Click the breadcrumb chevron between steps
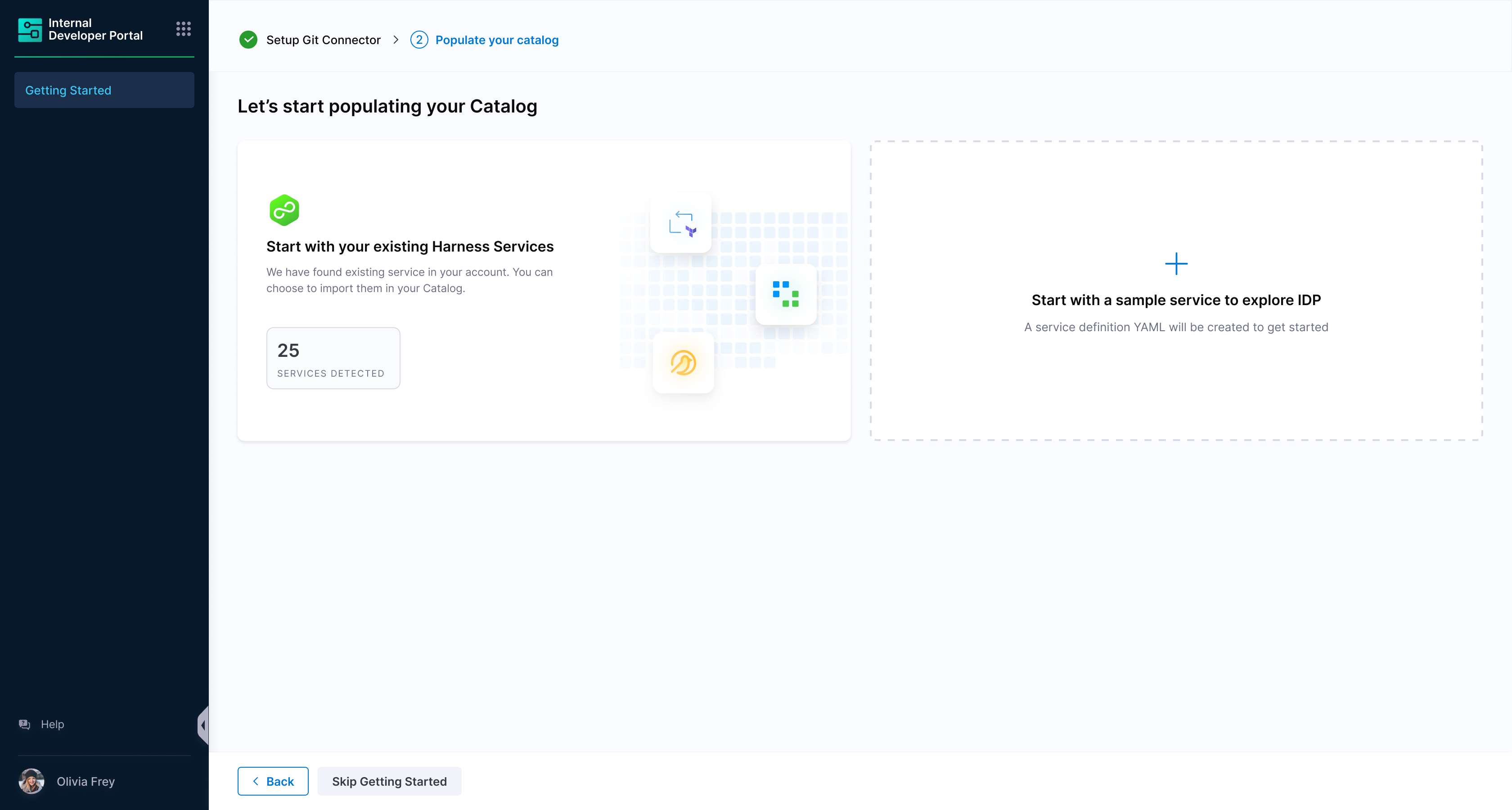Image resolution: width=1512 pixels, height=810 pixels. 396,40
